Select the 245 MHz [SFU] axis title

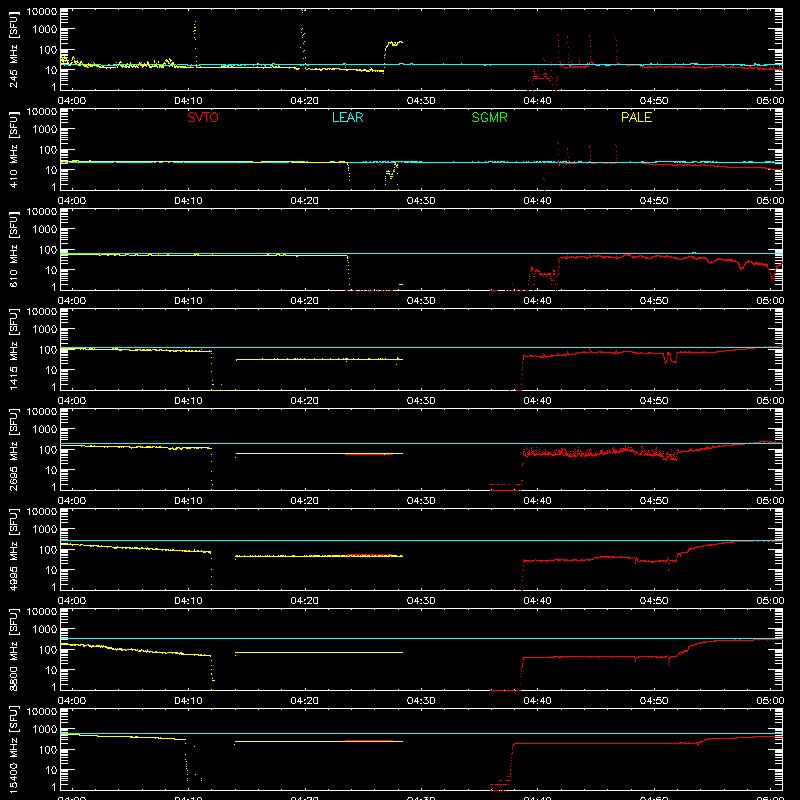13,49
